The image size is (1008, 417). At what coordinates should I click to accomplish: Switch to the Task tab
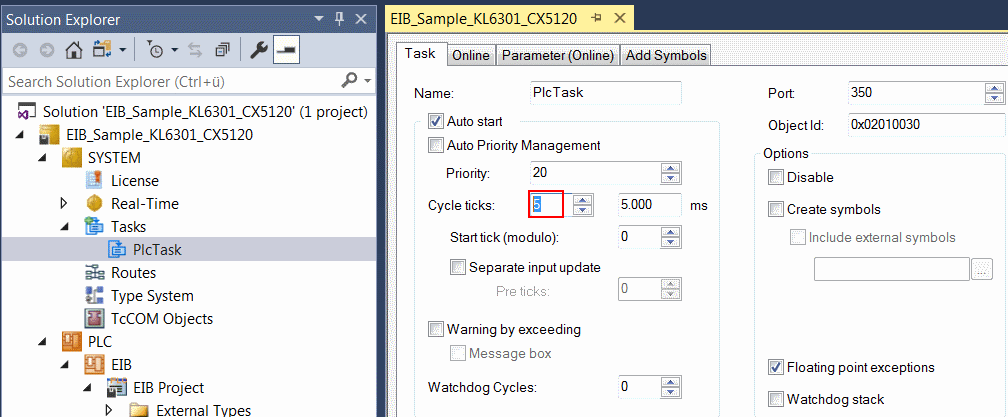pyautogui.click(x=420, y=53)
